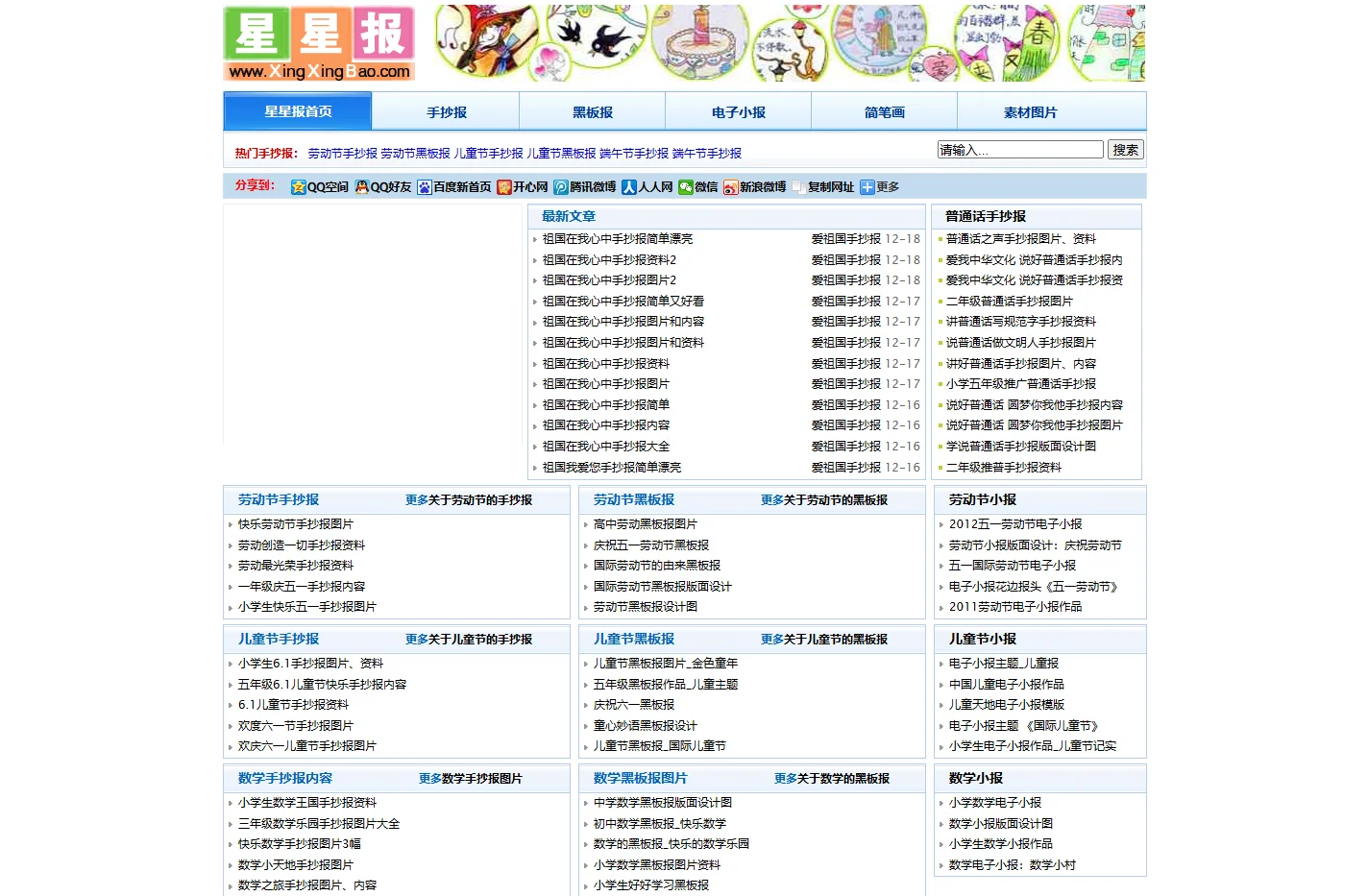
Task: Click the 复制网址 copy icon
Action: pos(799,187)
